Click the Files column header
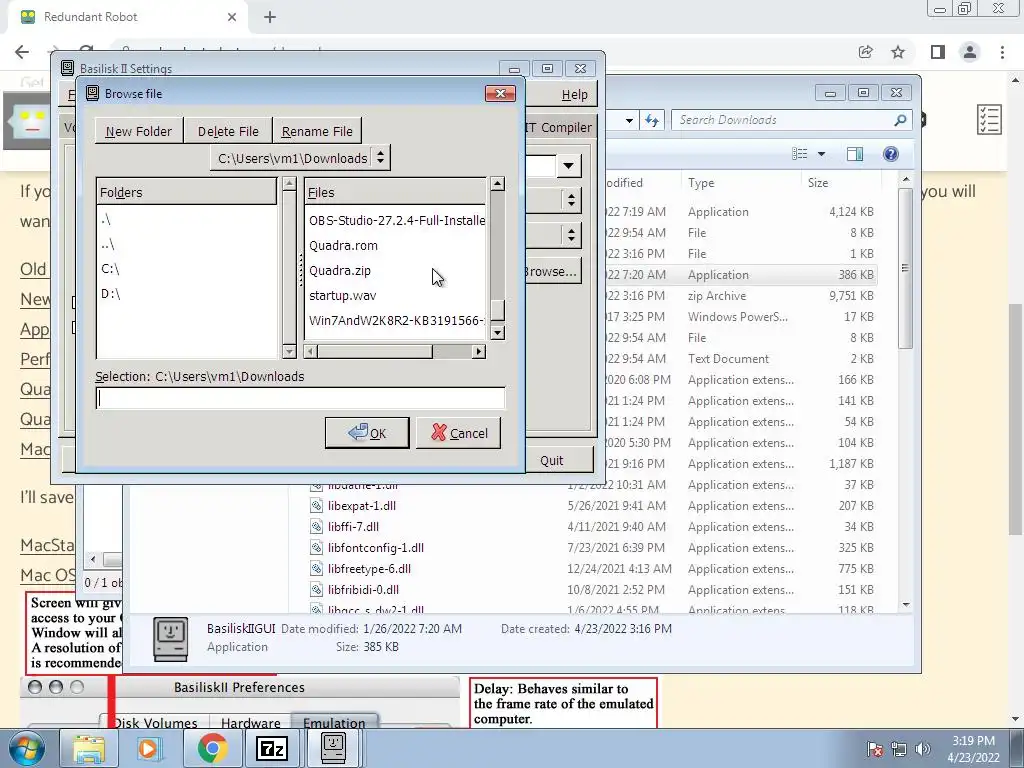 point(395,192)
